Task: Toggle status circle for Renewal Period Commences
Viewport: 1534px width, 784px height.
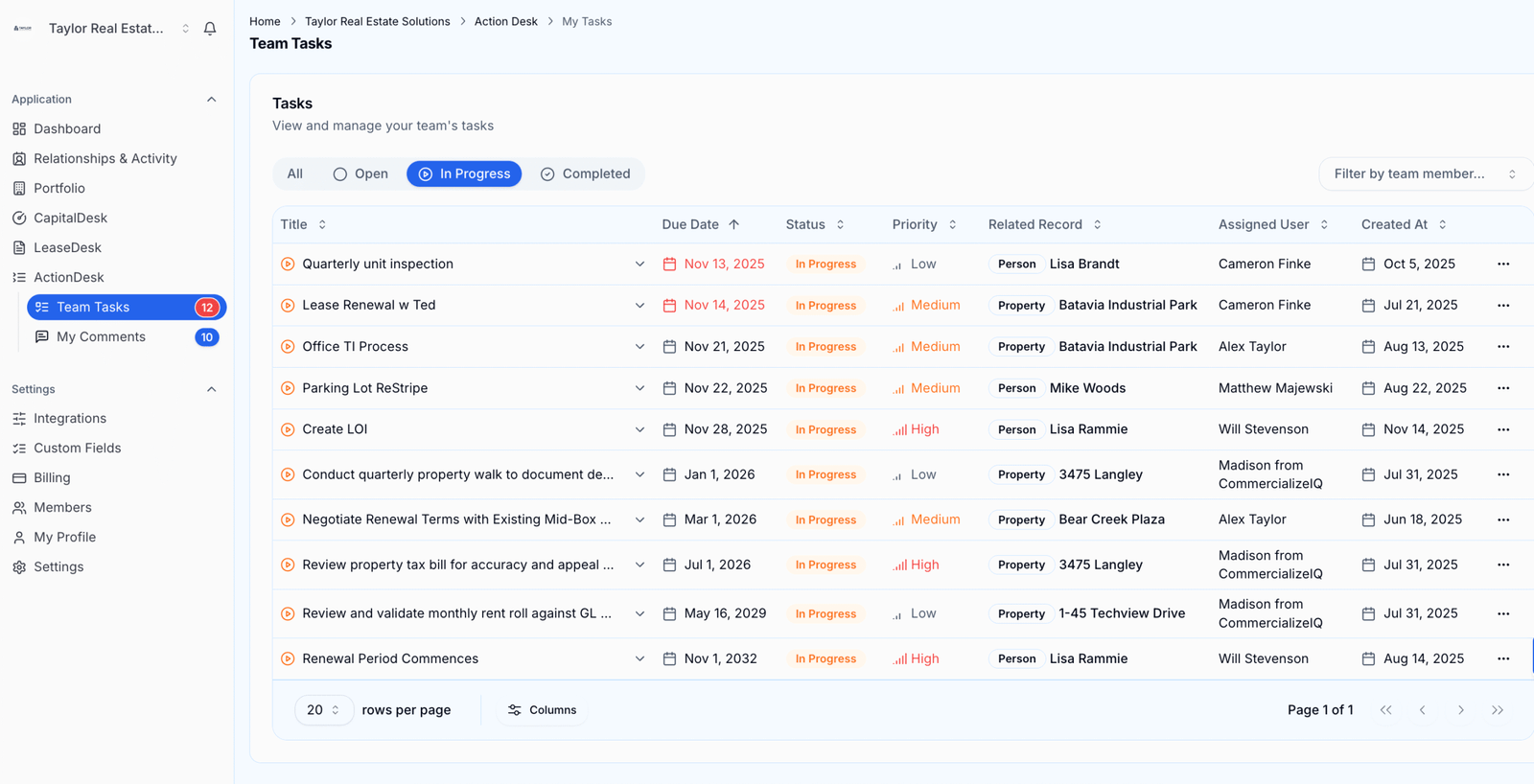Action: point(288,658)
